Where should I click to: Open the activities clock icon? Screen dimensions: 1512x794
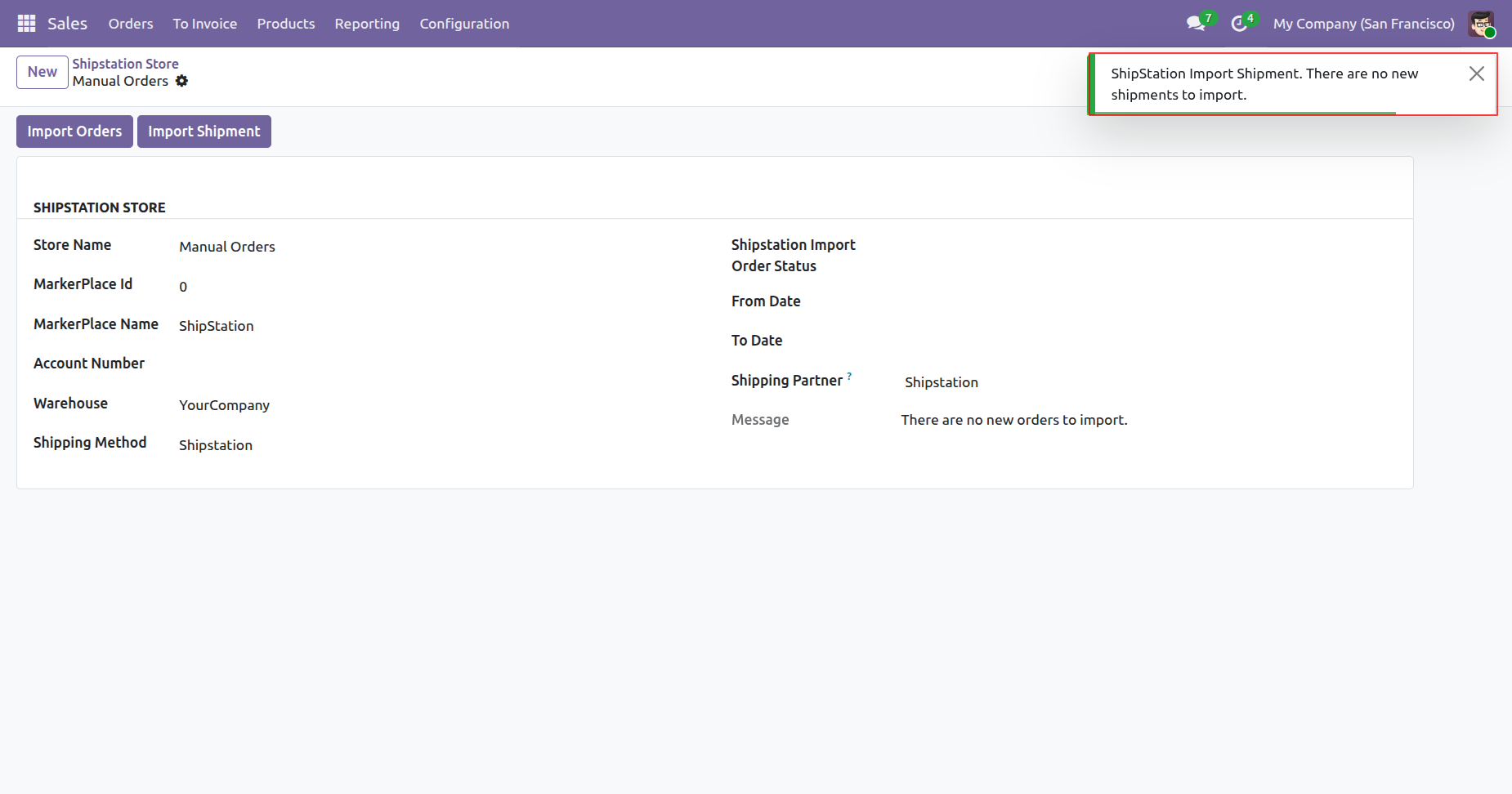coord(1240,24)
